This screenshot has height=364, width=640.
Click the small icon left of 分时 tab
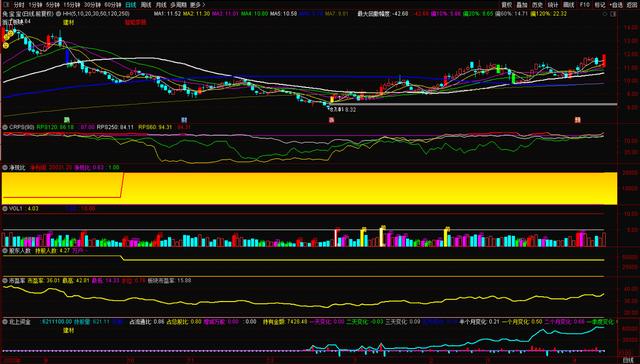coord(6,5)
